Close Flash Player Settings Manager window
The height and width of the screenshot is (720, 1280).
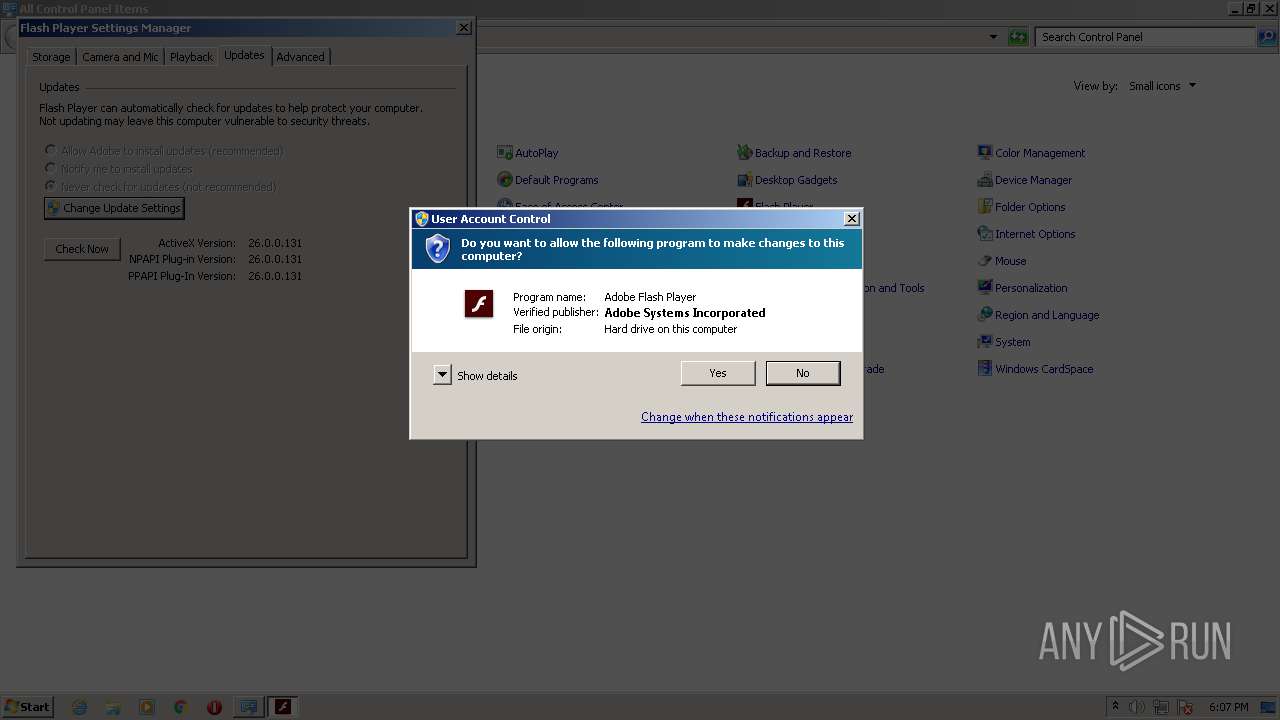(464, 28)
